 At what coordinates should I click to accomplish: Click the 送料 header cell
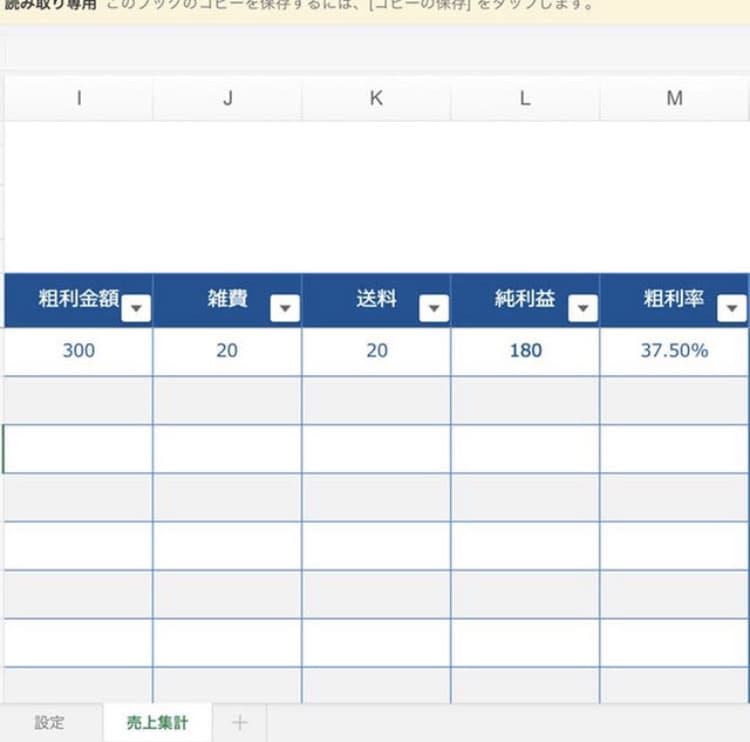click(x=376, y=300)
